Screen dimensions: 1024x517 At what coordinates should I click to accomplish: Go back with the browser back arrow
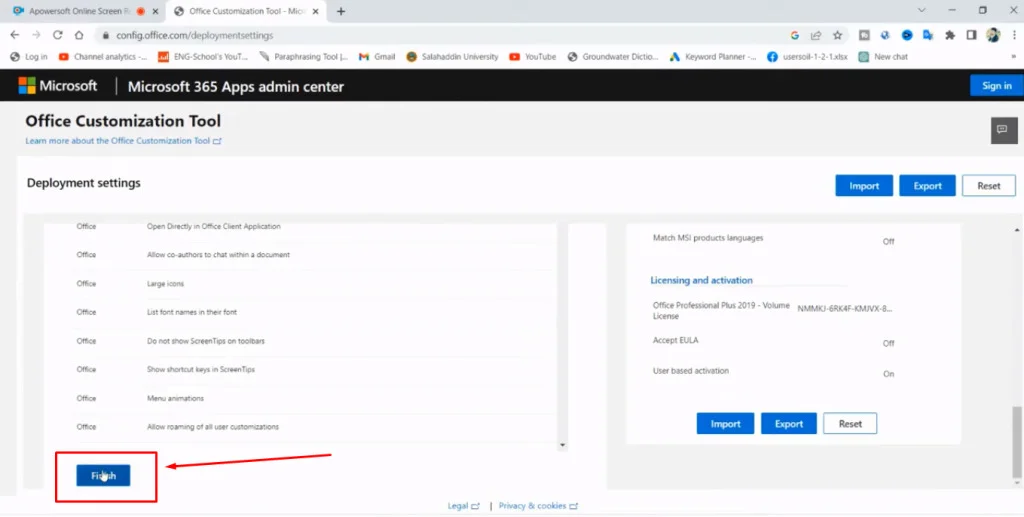[x=15, y=35]
